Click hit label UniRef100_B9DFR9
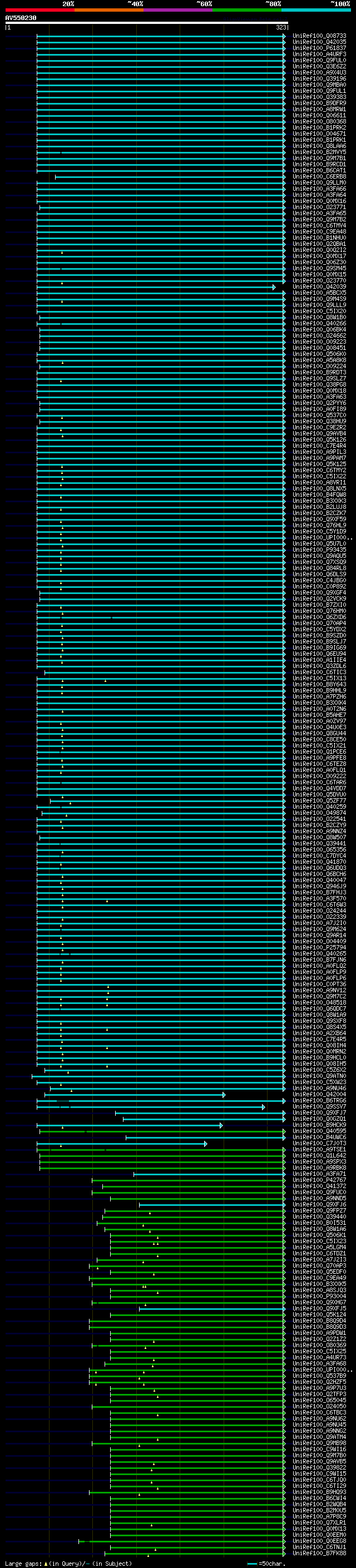The width and height of the screenshot is (356, 1568). (x=319, y=103)
